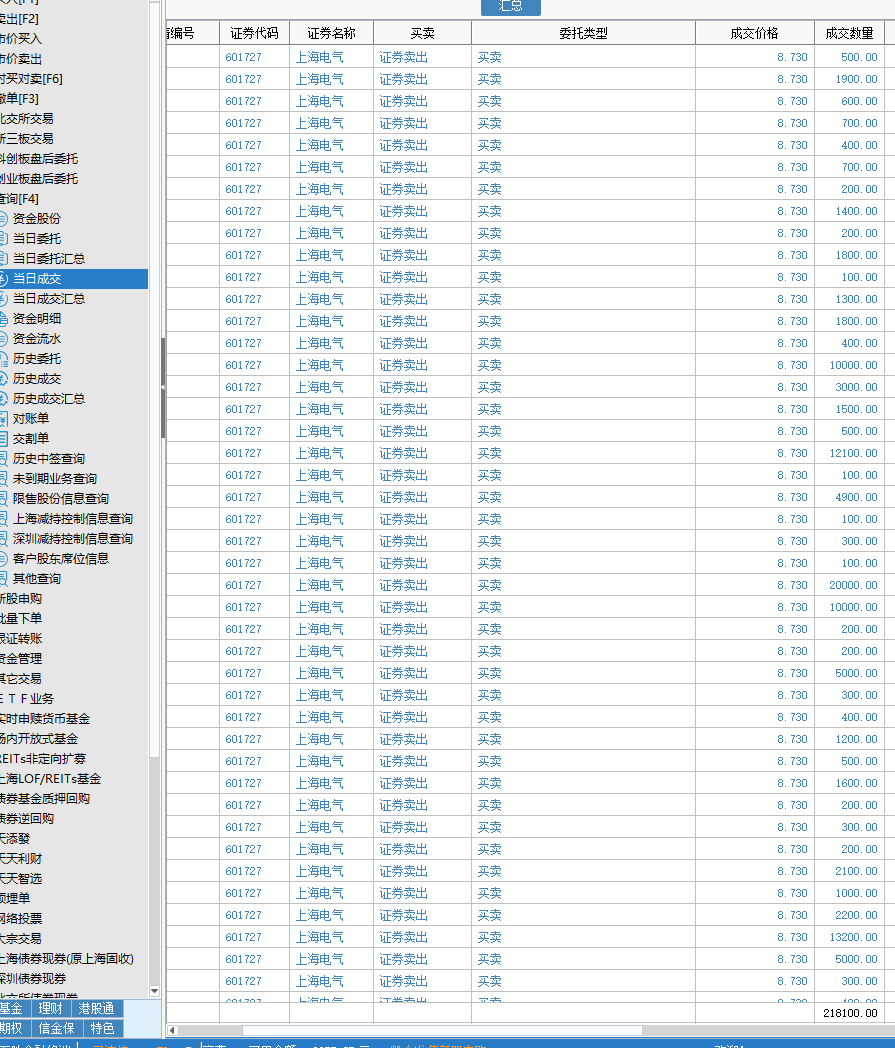Click the 历史成交汇总 icon
This screenshot has width=895, height=1048.
click(x=3, y=399)
